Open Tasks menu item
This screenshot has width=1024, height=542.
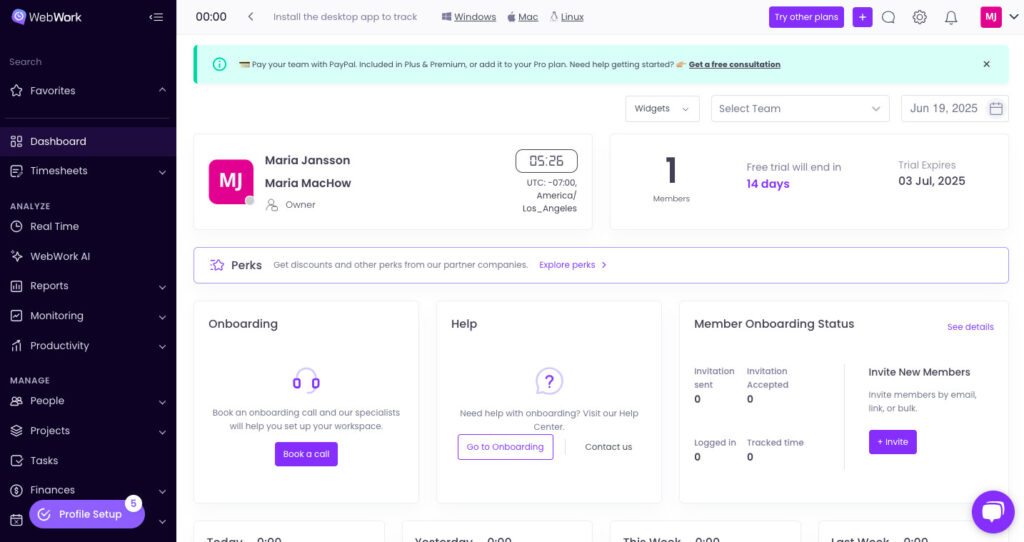(88, 461)
